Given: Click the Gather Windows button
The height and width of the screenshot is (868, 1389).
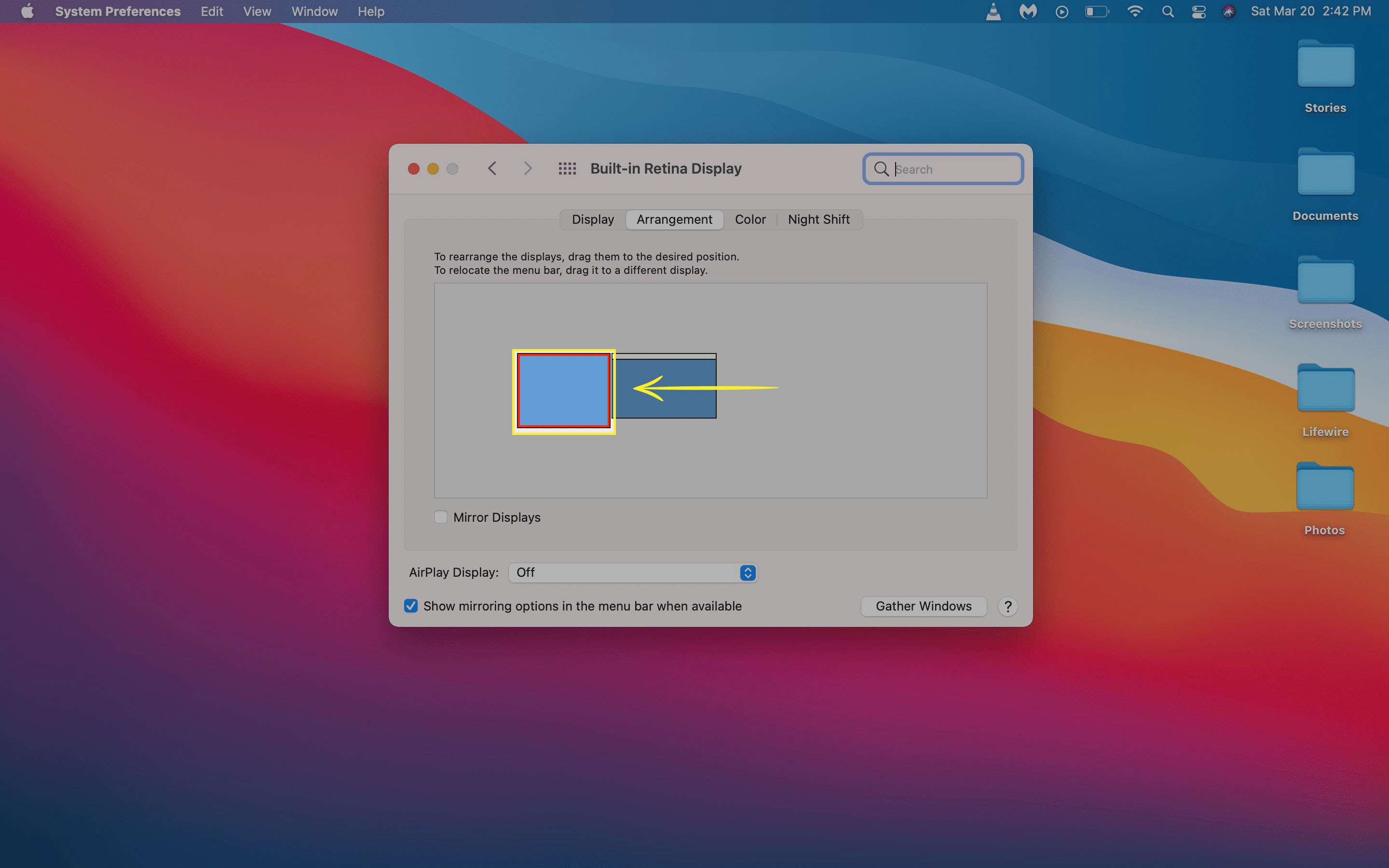Looking at the screenshot, I should click(x=921, y=605).
